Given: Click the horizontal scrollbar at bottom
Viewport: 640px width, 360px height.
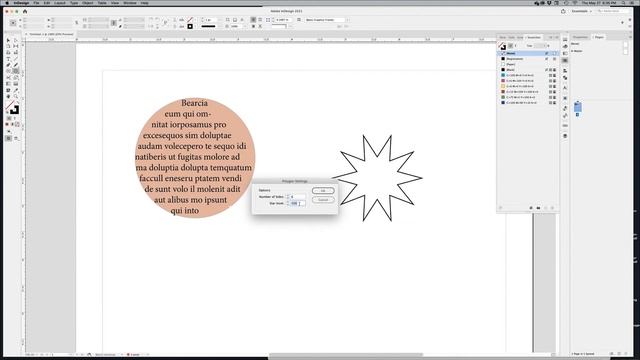Looking at the screenshot, I should coord(346,355).
